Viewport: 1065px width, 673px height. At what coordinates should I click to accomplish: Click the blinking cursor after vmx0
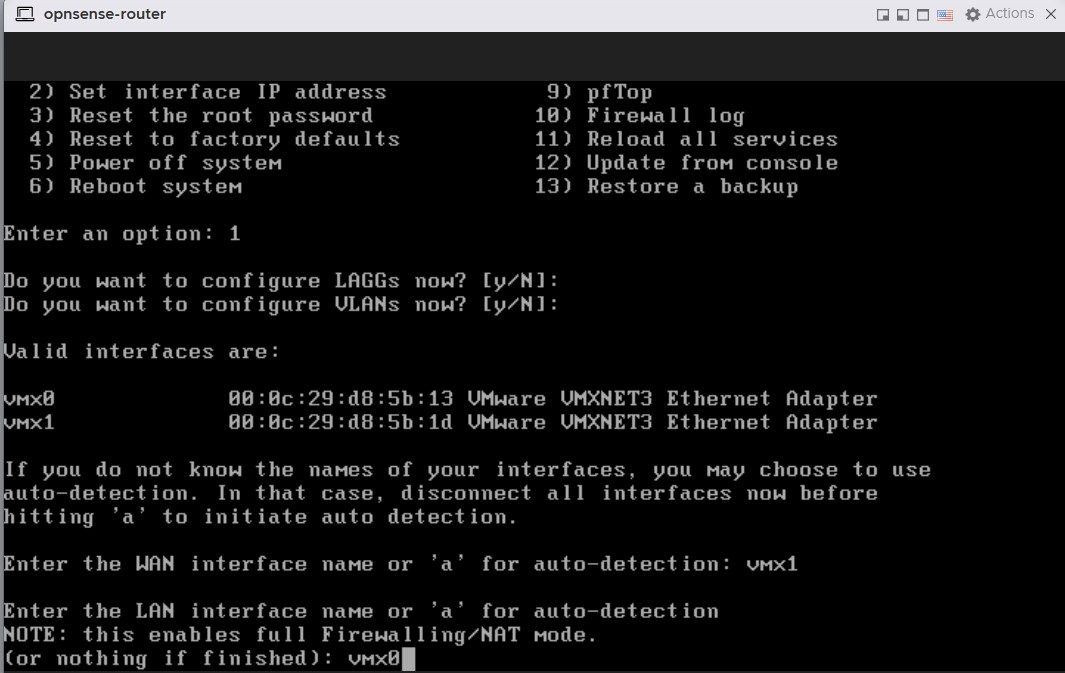pyautogui.click(x=408, y=659)
